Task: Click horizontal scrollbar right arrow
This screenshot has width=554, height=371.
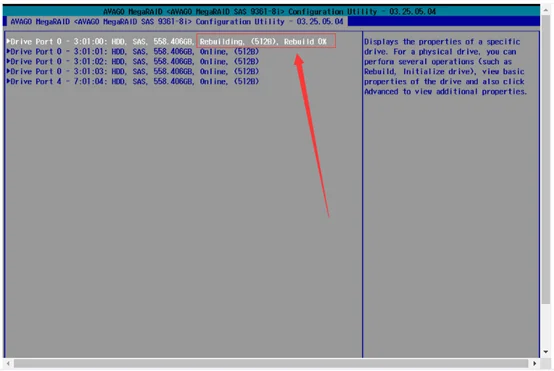Action: pos(534,363)
